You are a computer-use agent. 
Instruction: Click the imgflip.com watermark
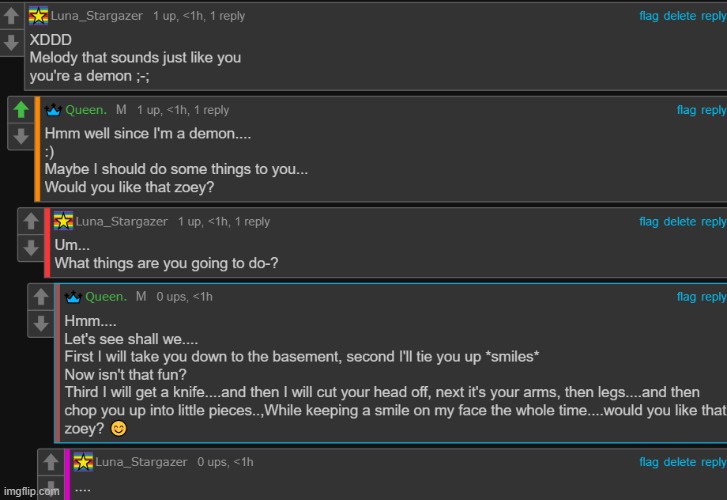(32, 491)
